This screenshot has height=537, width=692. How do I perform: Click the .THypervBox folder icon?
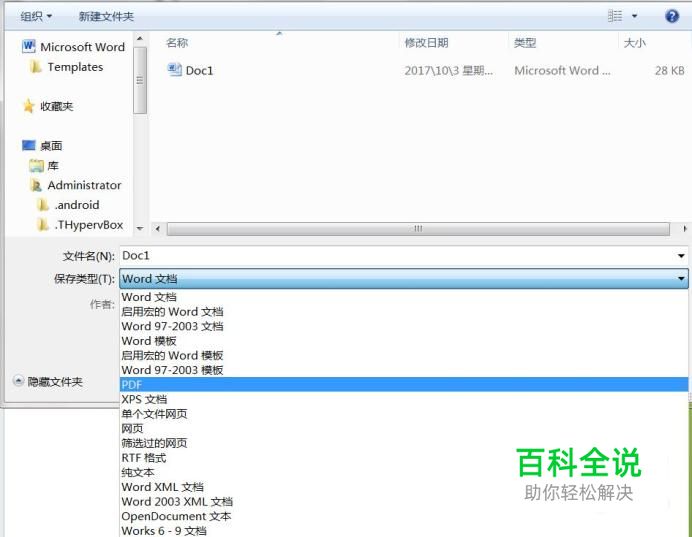[43, 225]
